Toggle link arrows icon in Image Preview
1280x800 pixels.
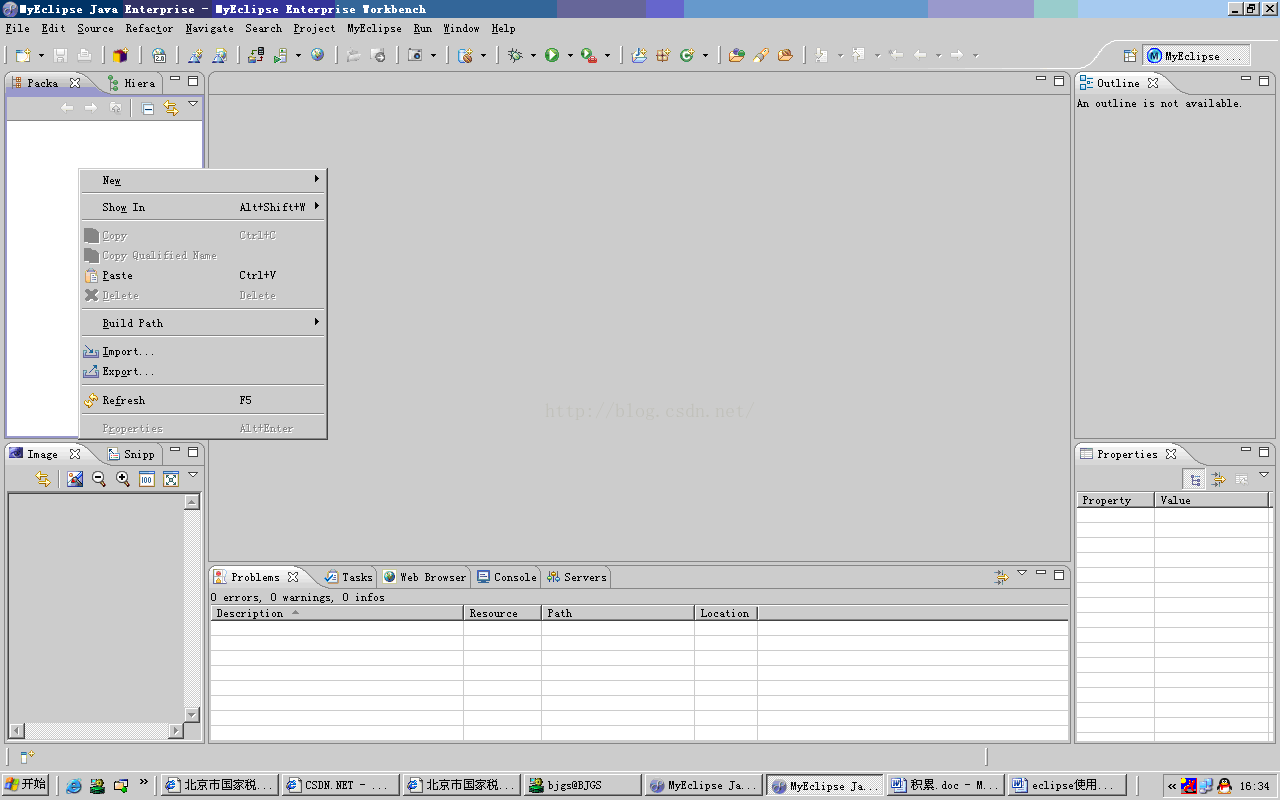[x=43, y=479]
